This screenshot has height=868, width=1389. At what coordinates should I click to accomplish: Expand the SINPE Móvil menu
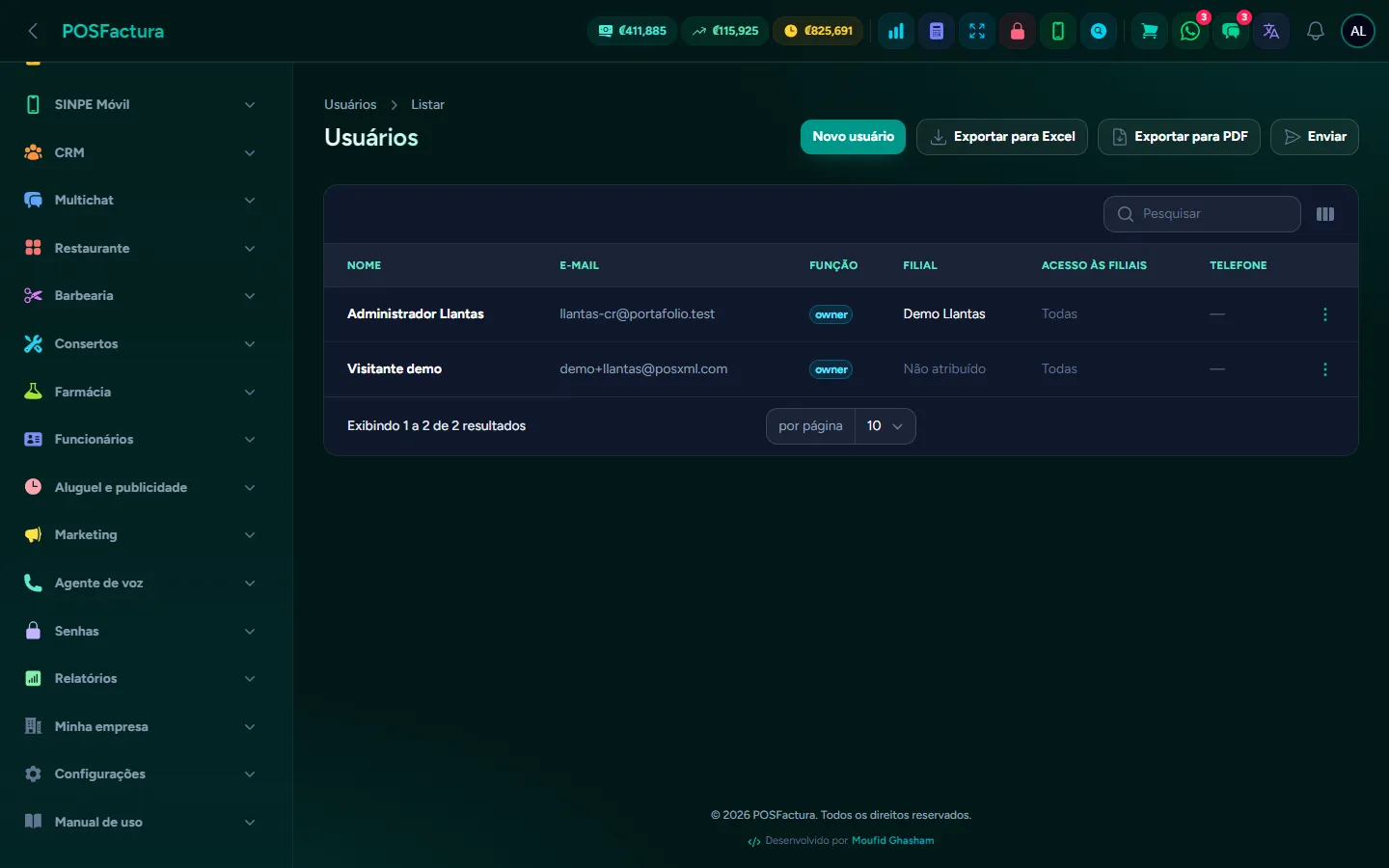coord(141,104)
